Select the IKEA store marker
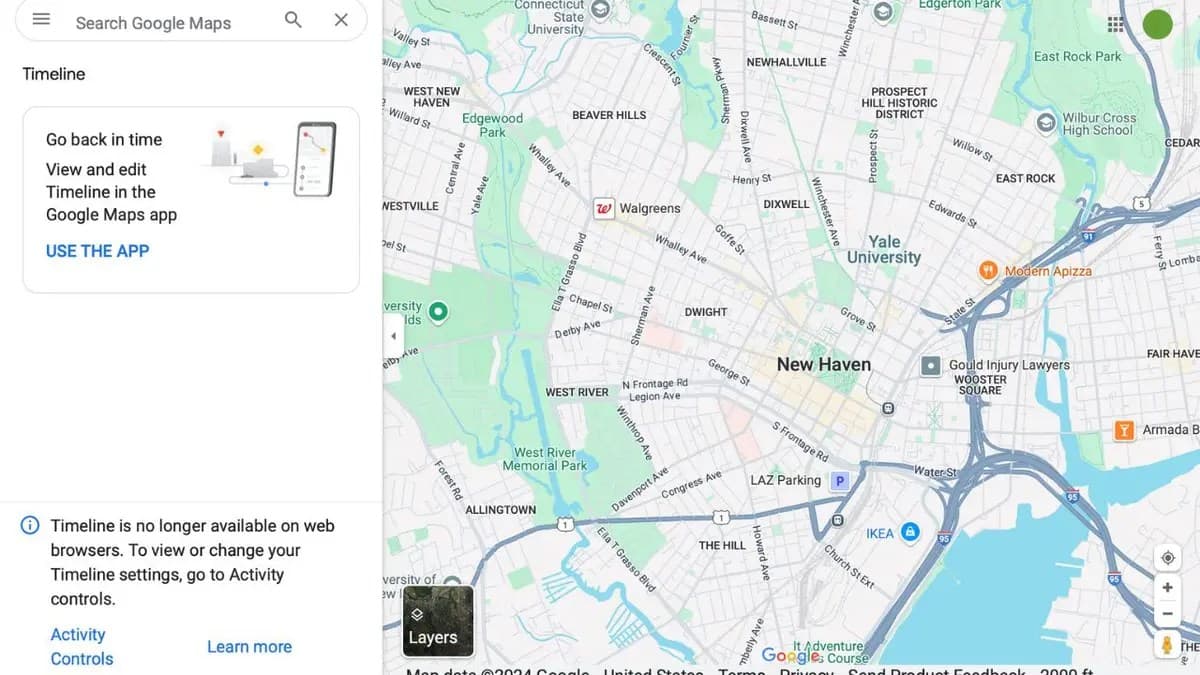Viewport: 1200px width, 675px height. [x=908, y=532]
